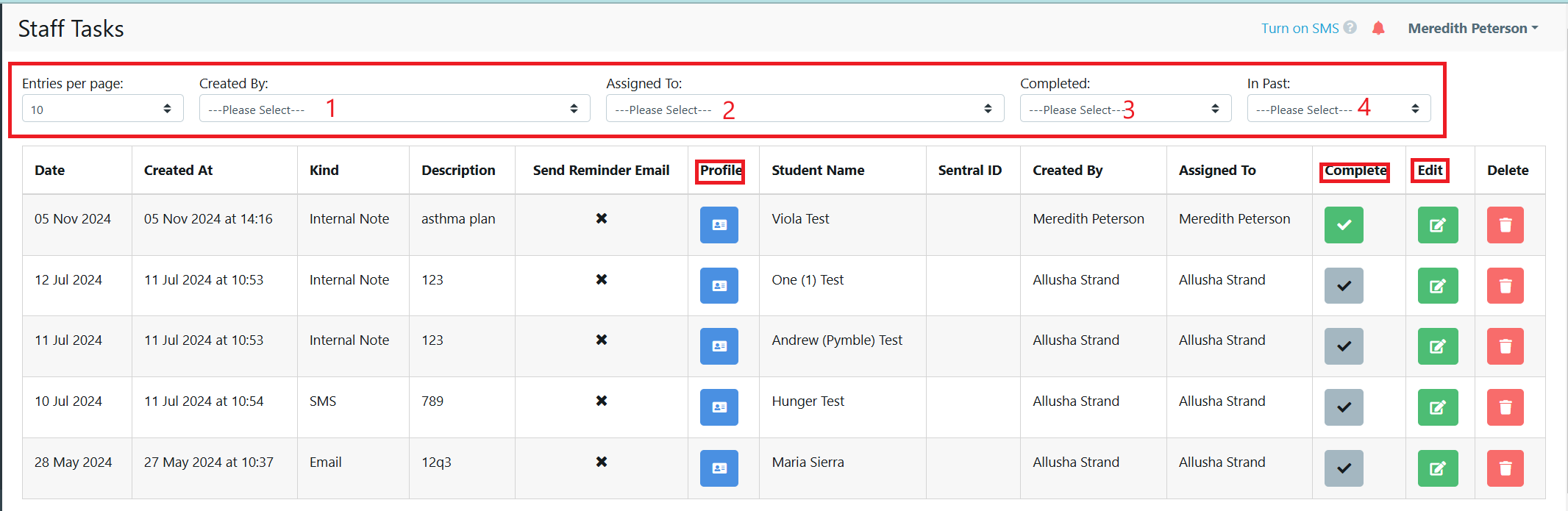Open the Assigned To filter dropdown
This screenshot has height=511, width=1568.
(x=805, y=109)
